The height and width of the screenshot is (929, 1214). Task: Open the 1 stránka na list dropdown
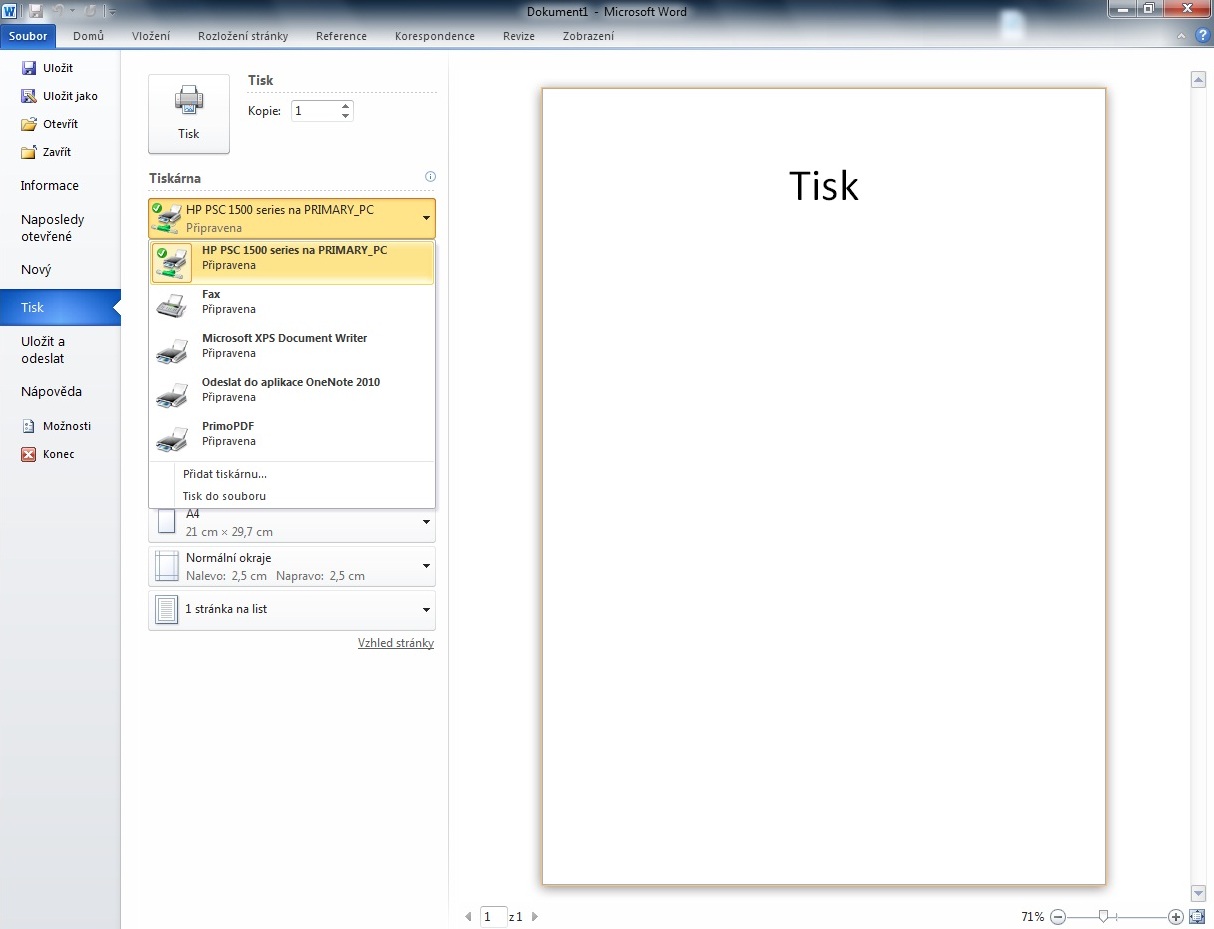(292, 609)
